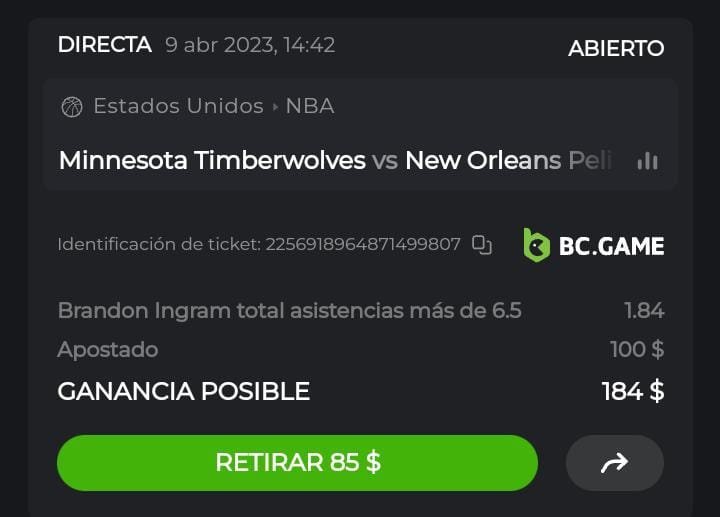This screenshot has height=517, width=720.
Task: Click the Brandon Ingram asistencias selection
Action: click(289, 310)
